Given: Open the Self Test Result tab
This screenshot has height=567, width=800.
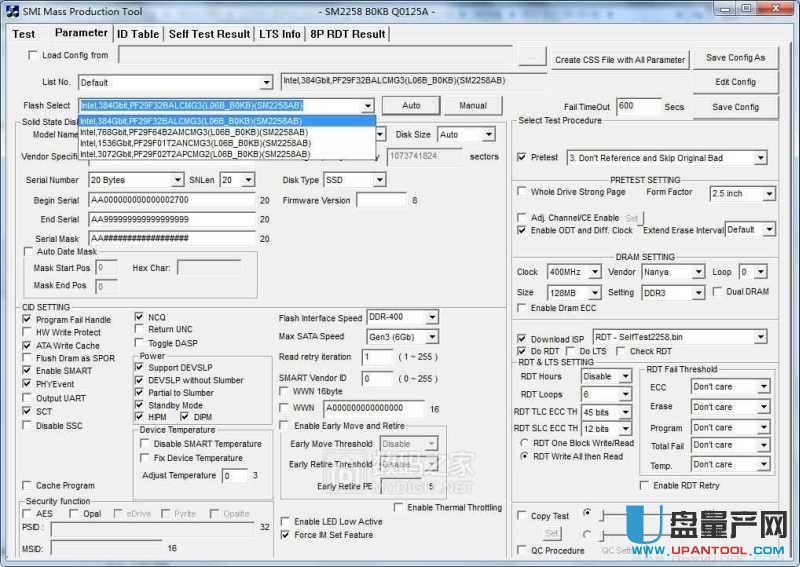Looking at the screenshot, I should [x=209, y=33].
